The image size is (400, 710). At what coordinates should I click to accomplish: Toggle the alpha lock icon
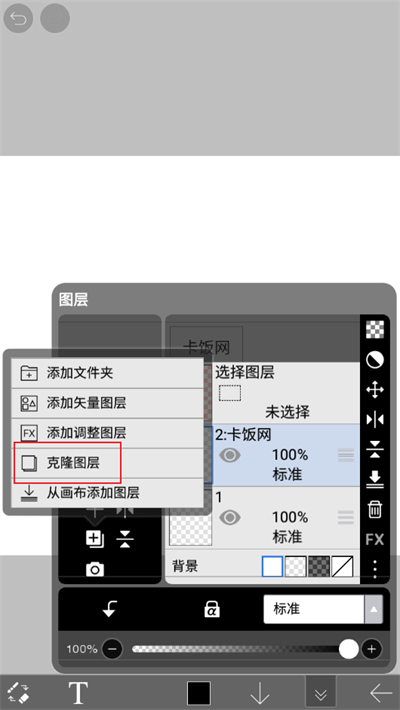tap(212, 609)
